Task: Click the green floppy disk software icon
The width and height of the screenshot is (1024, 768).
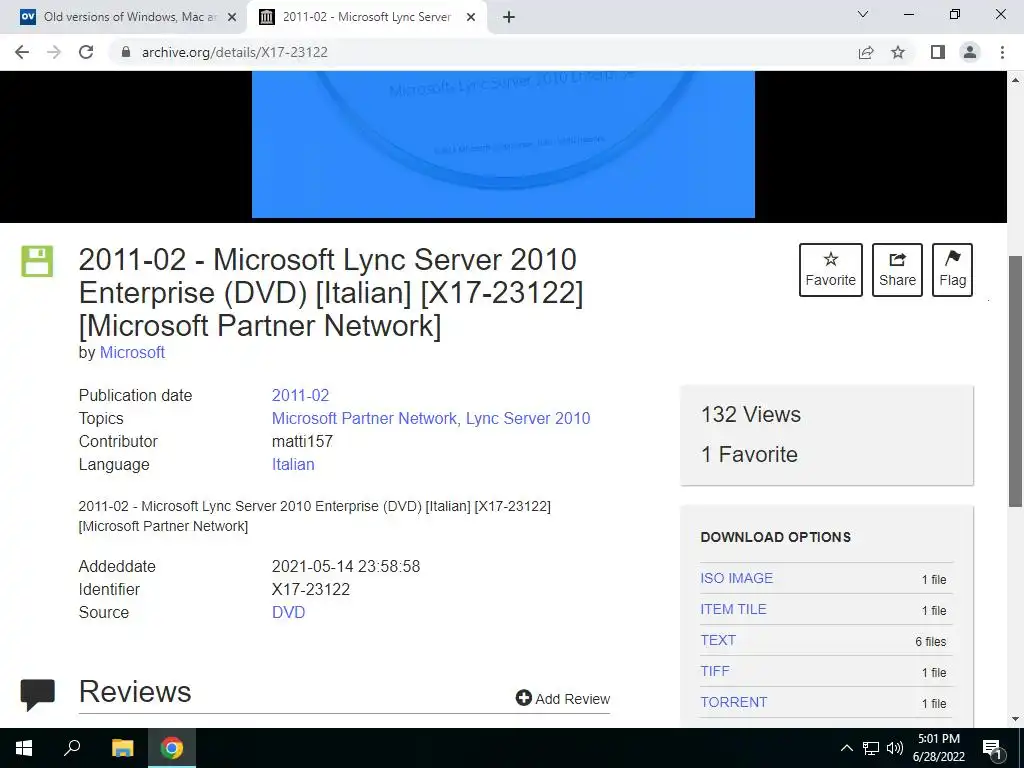Action: (x=37, y=261)
